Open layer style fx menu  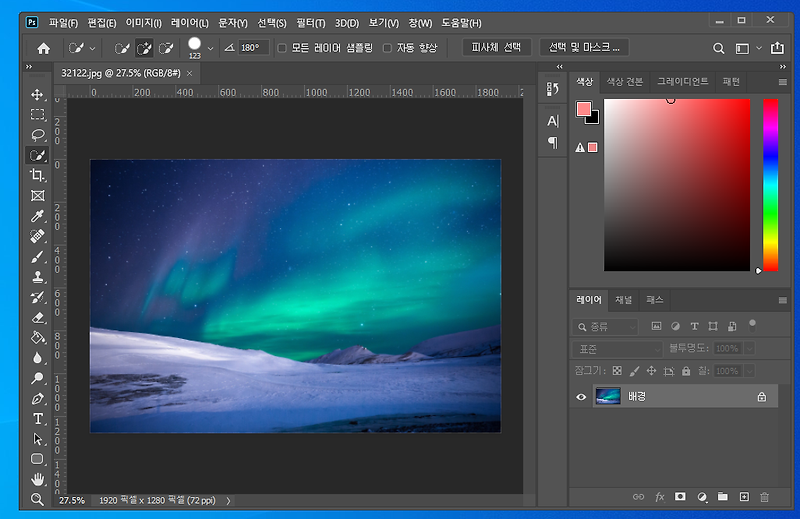coord(660,497)
